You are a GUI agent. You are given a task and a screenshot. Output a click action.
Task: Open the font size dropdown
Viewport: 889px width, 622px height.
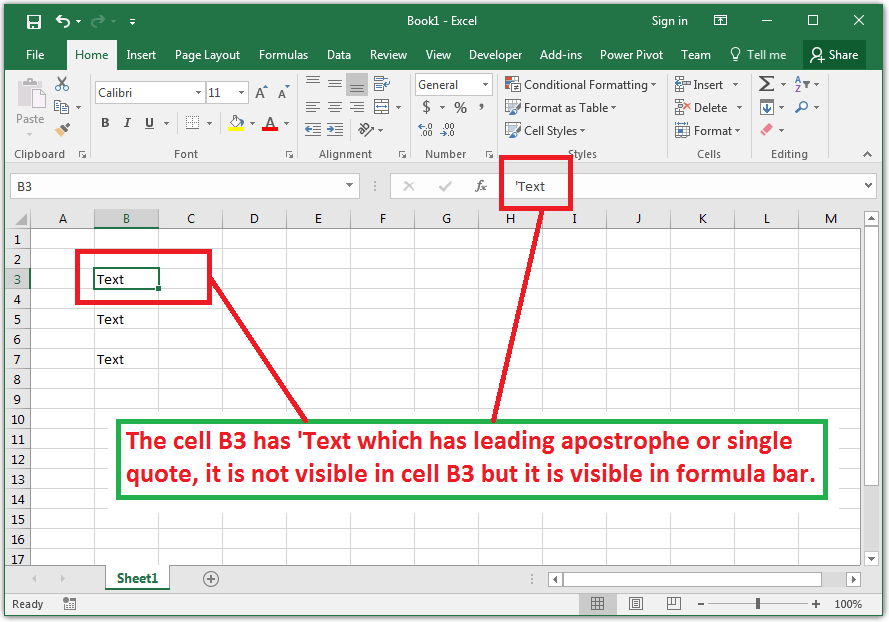point(241,92)
